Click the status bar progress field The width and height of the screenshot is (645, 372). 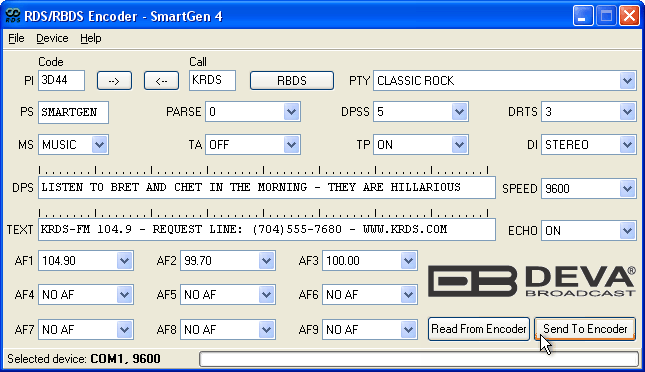click(x=419, y=359)
